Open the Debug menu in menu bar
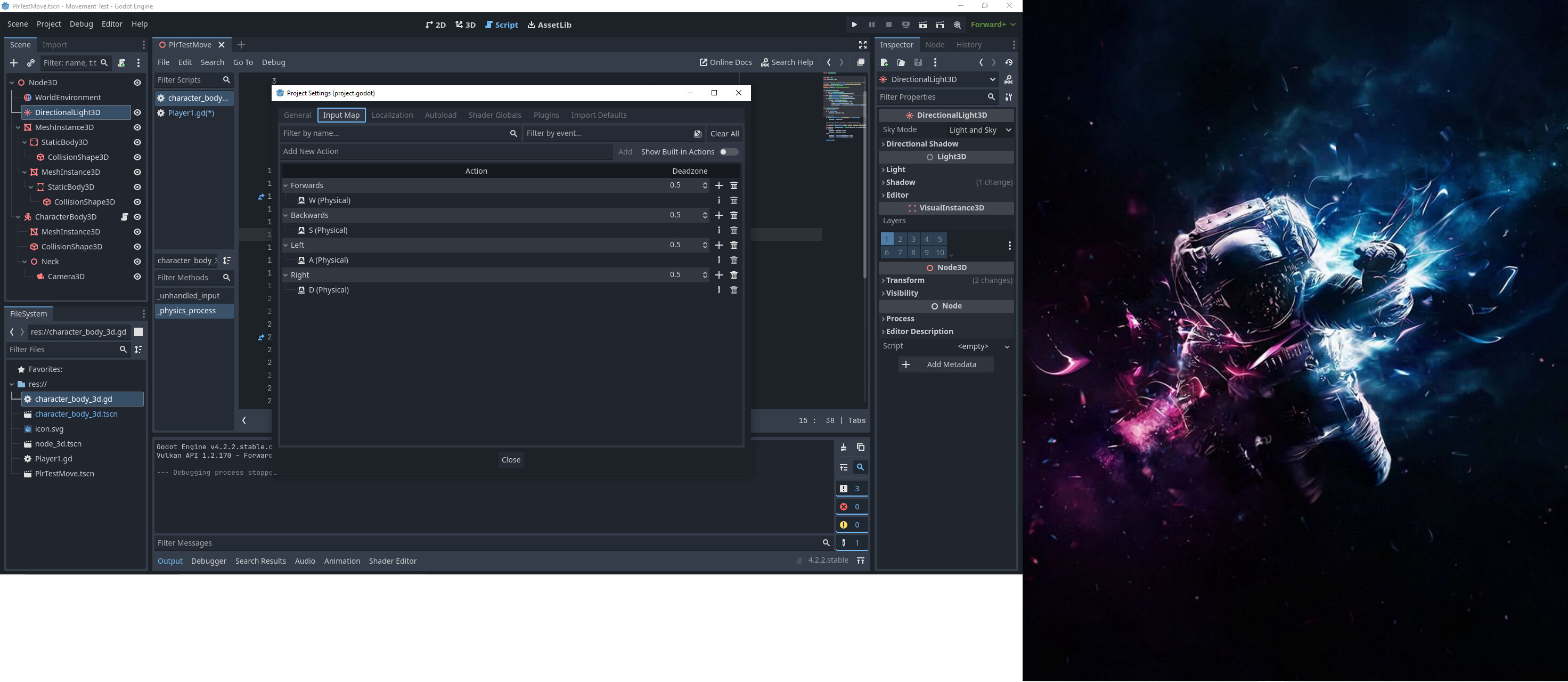Viewport: 1568px width, 682px height. [x=81, y=25]
